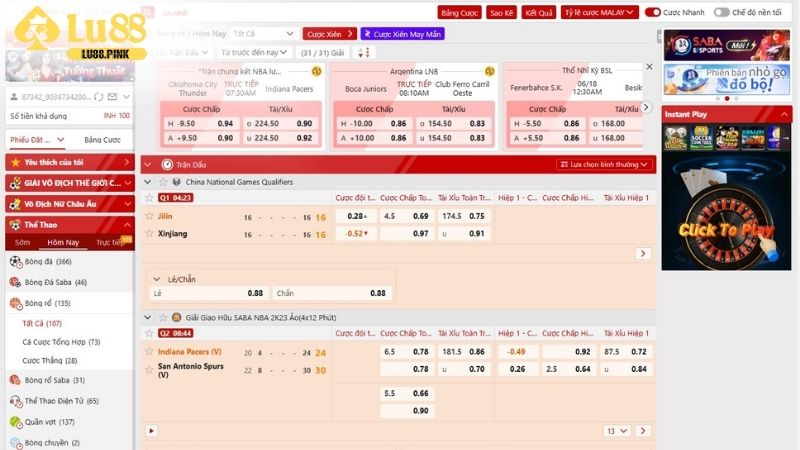Click the Cược Xiên button
Screen dimensions: 800x450
point(329,33)
